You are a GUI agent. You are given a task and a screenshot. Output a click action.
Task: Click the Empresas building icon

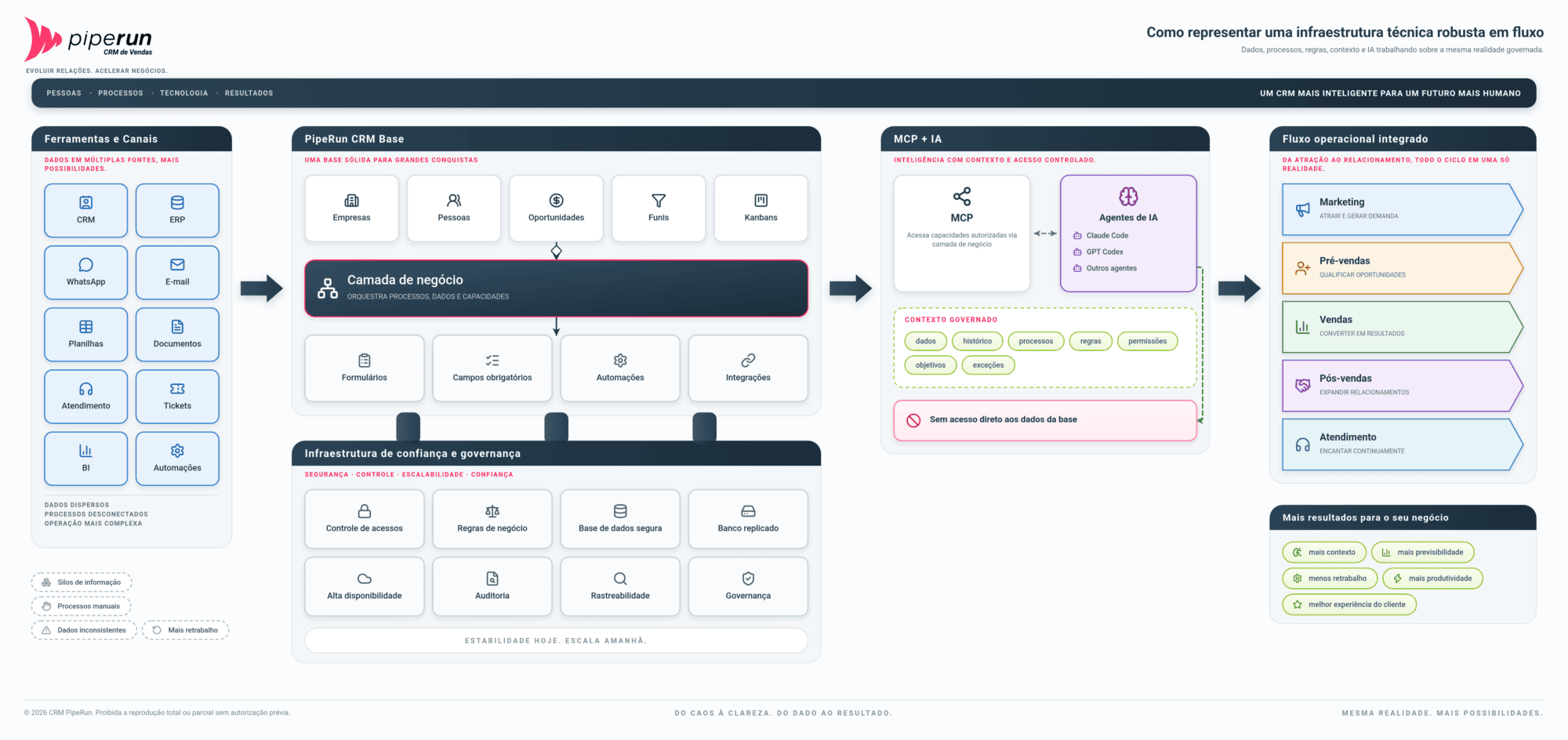pos(351,201)
